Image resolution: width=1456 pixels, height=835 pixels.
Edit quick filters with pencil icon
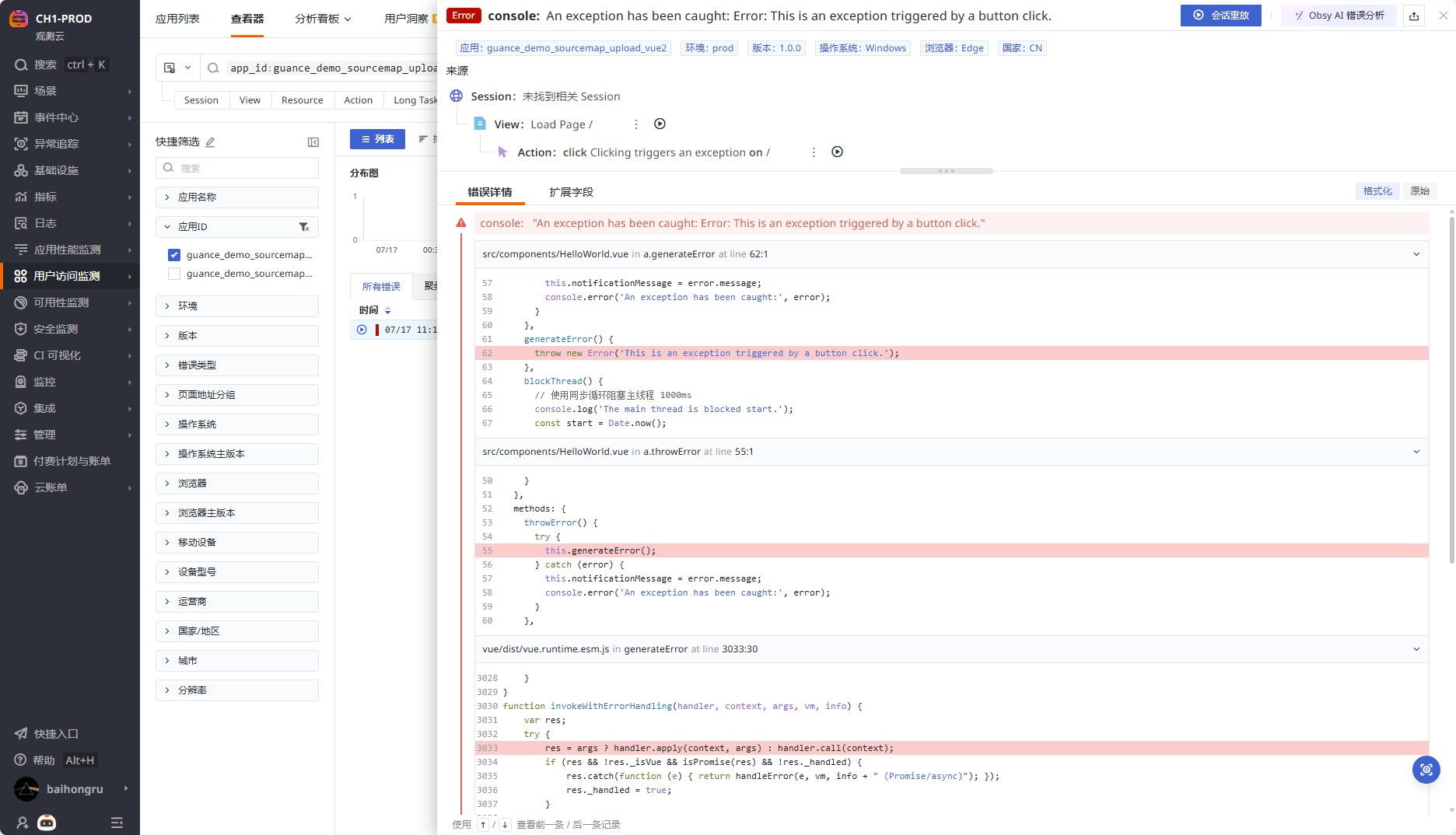(x=210, y=141)
